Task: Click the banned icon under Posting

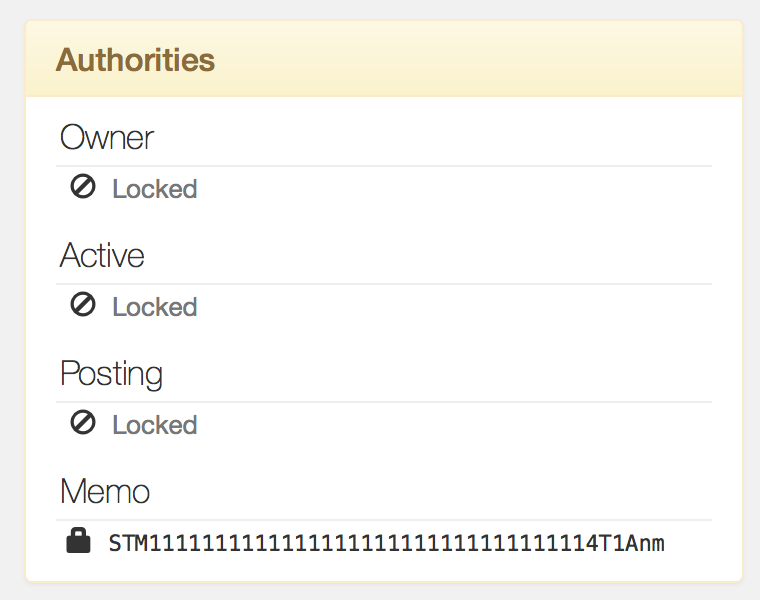Action: [83, 422]
